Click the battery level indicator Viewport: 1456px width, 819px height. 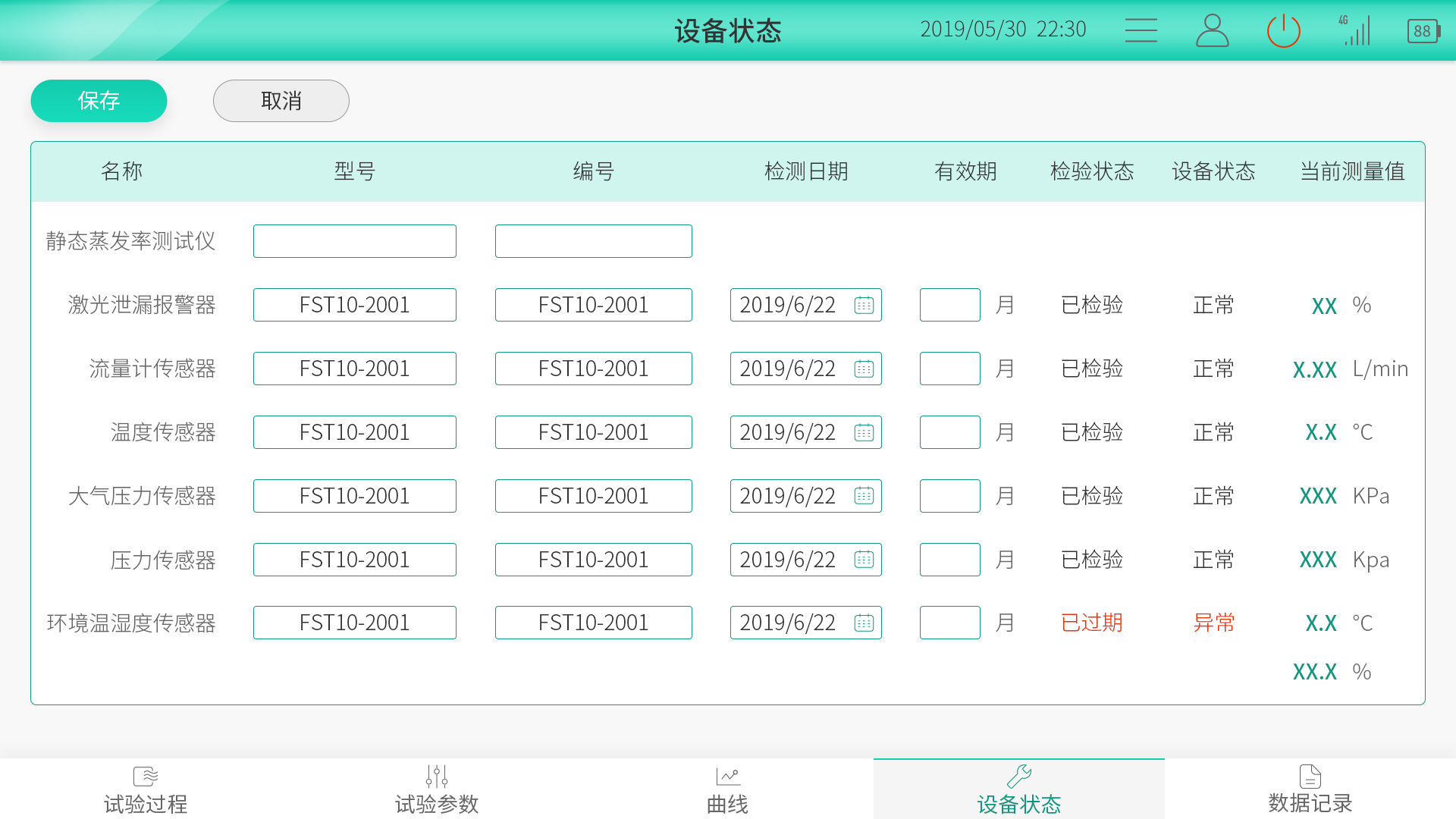pyautogui.click(x=1423, y=31)
